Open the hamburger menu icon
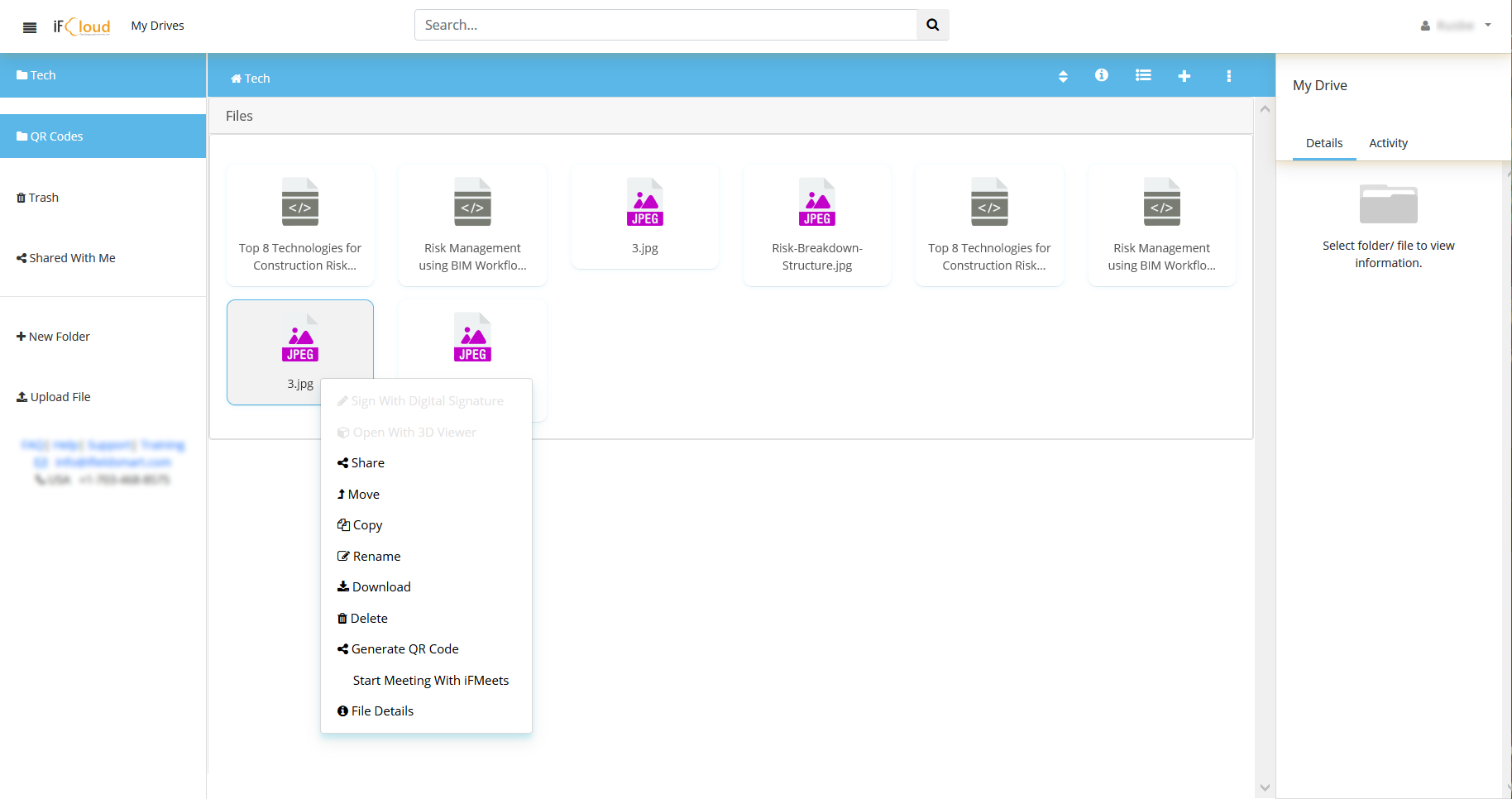Viewport: 1512px width, 799px height. [30, 27]
